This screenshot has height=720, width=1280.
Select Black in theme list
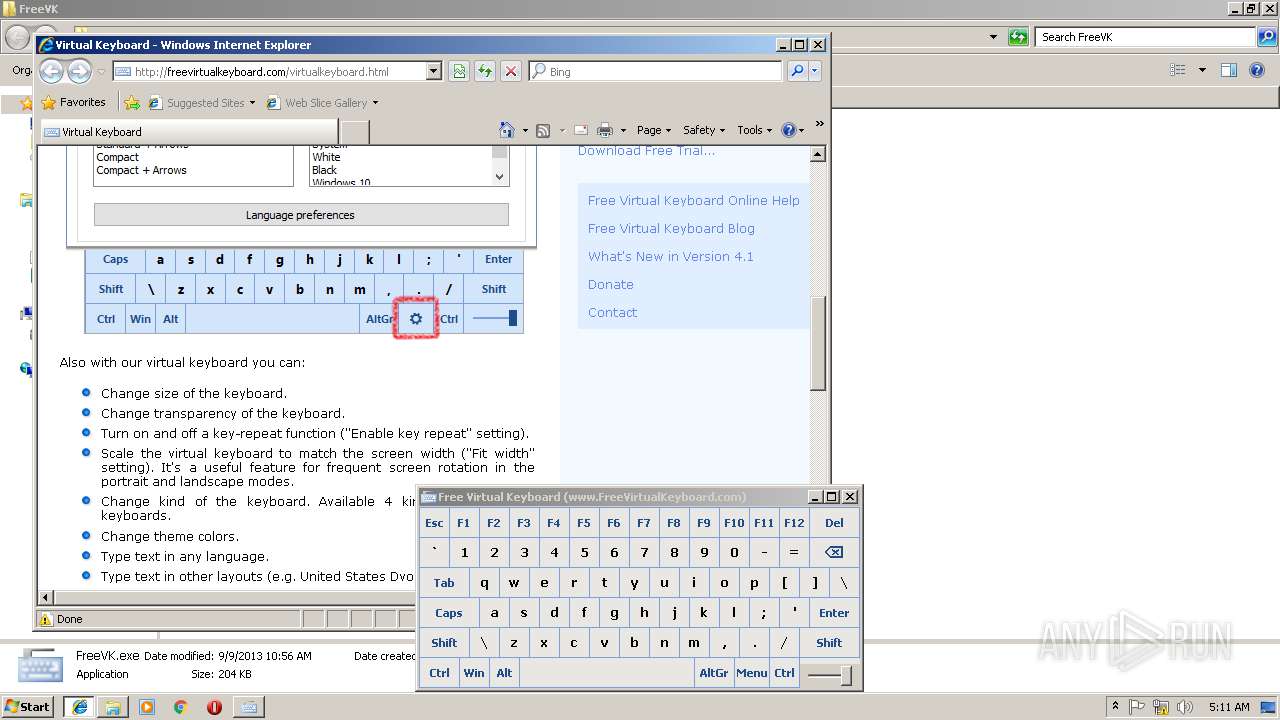[325, 170]
